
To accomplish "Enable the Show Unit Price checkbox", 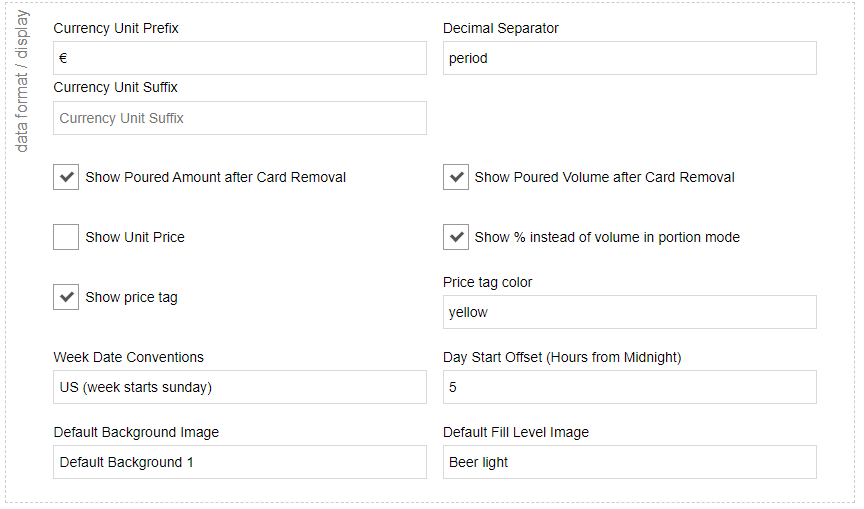I will click(x=66, y=237).
